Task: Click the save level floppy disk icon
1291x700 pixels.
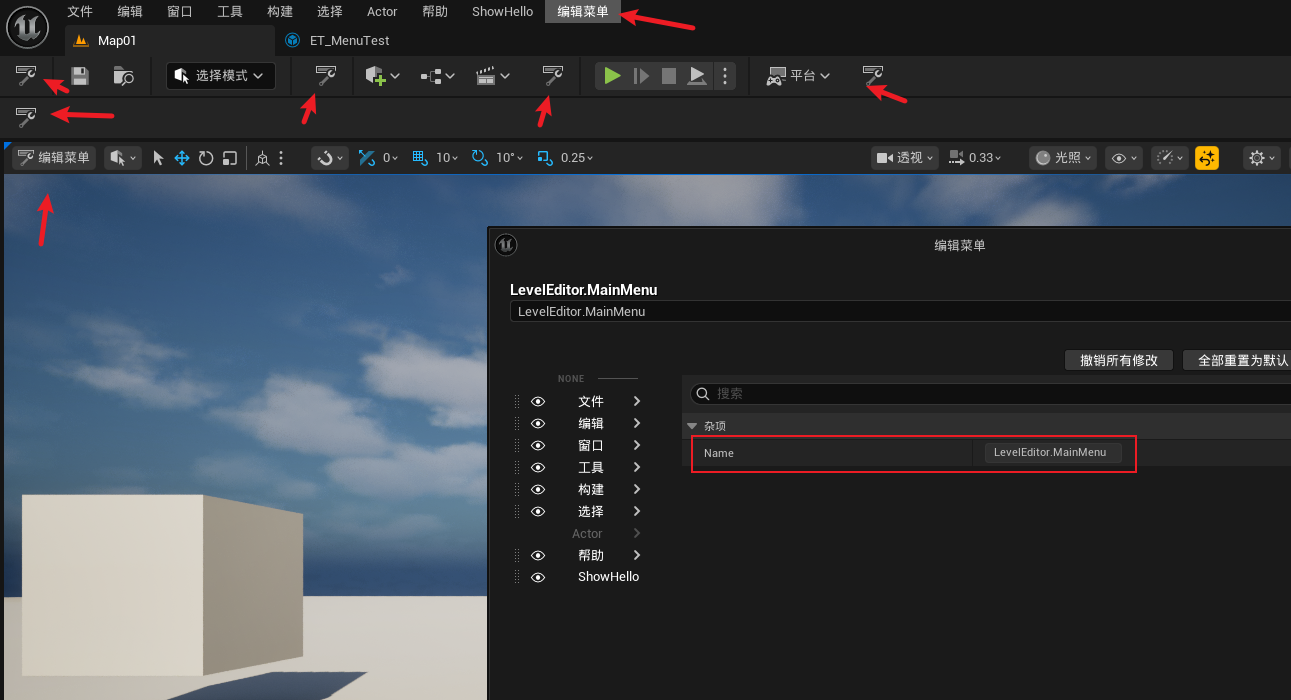Action: click(x=80, y=76)
